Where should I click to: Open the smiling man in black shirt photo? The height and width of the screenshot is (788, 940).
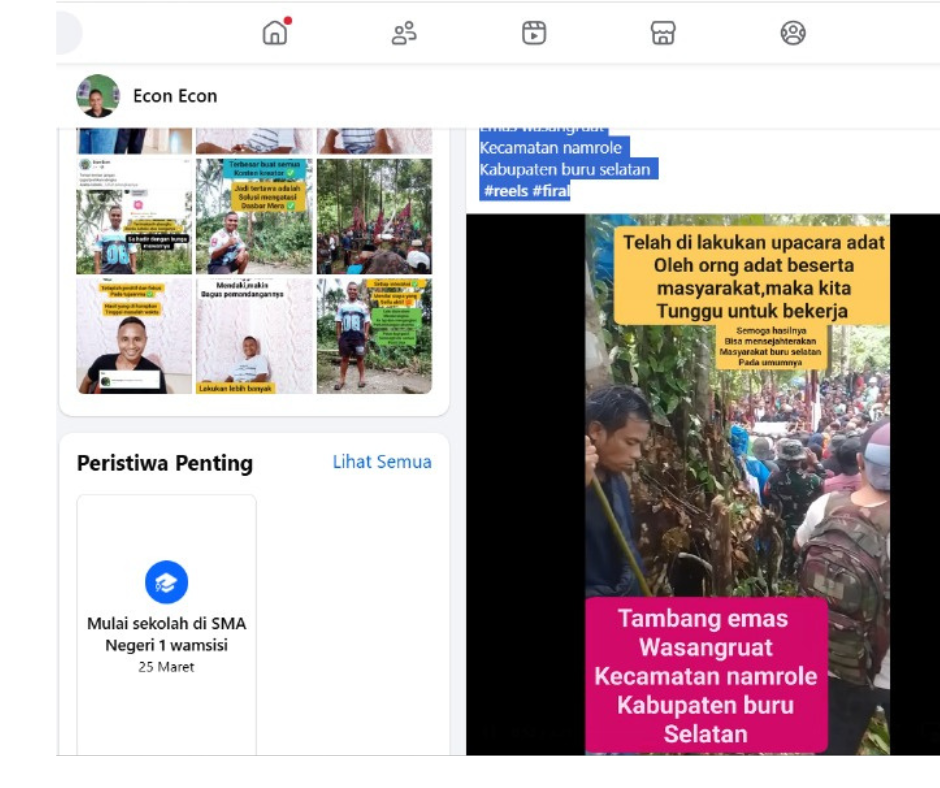134,336
